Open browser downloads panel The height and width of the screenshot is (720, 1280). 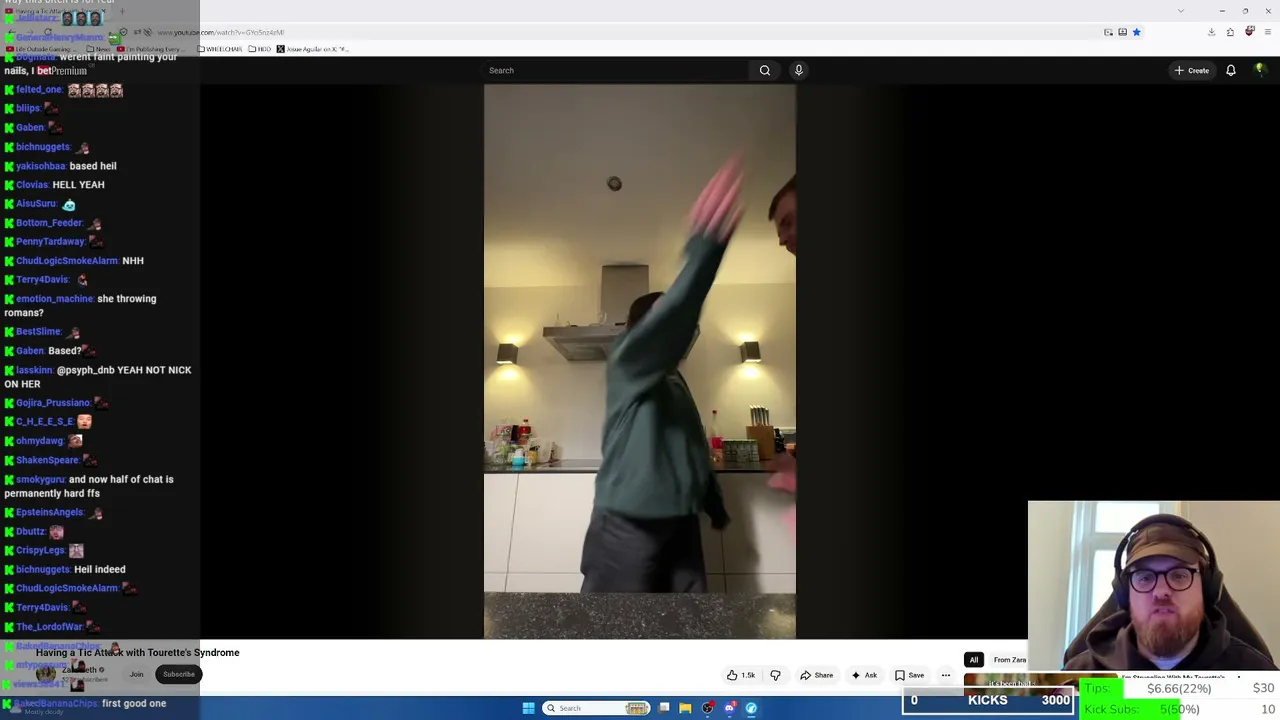[x=1211, y=32]
